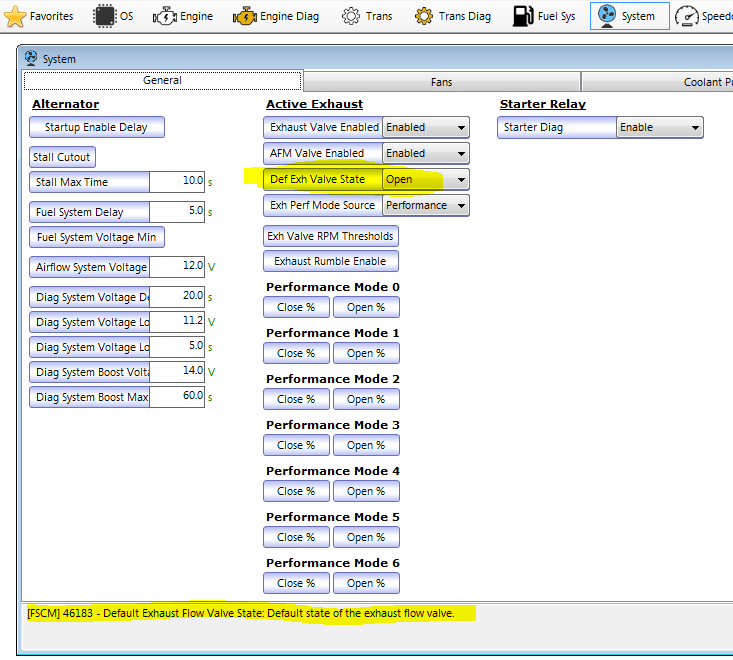Click the System fan icon

[604, 16]
